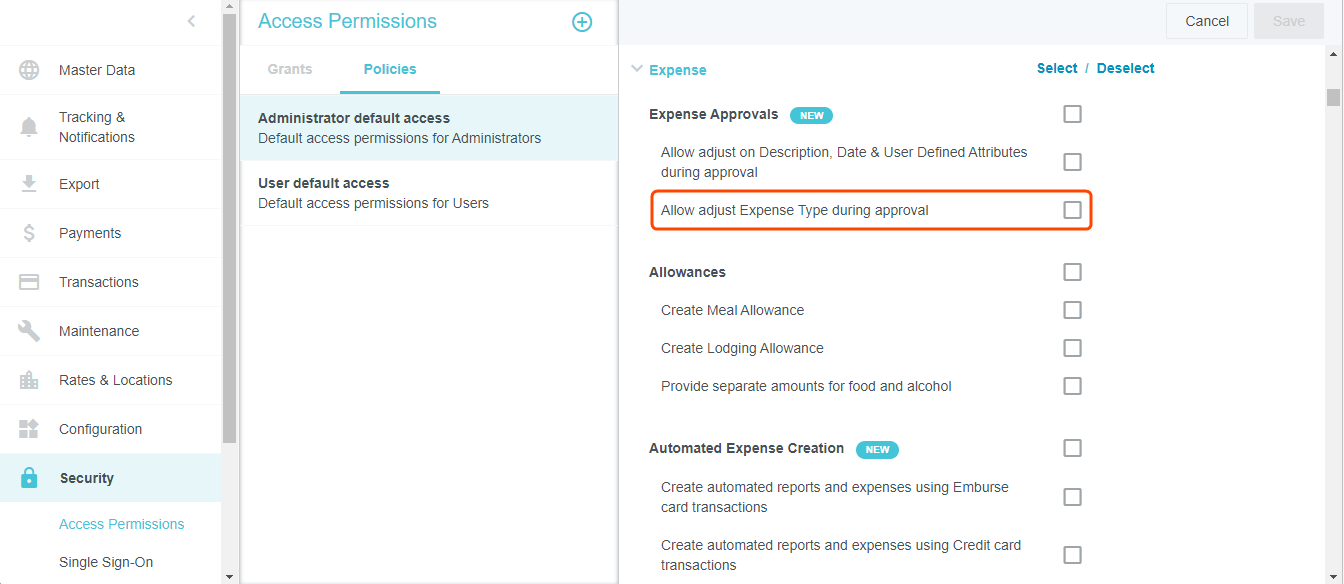1344x584 pixels.
Task: Collapse the left sidebar with the arrow
Action: pyautogui.click(x=191, y=21)
